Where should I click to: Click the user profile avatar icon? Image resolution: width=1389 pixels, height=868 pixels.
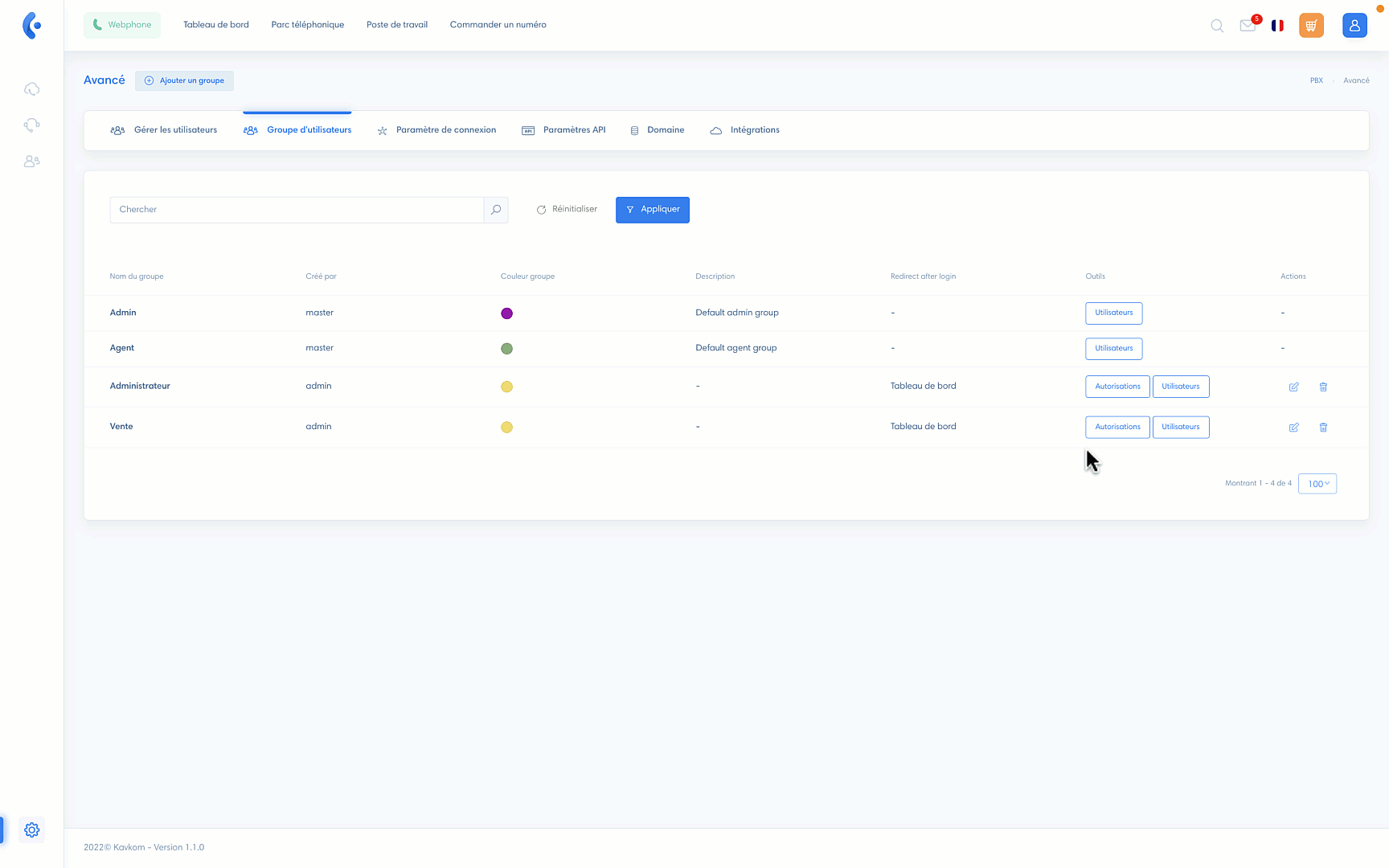(1354, 26)
